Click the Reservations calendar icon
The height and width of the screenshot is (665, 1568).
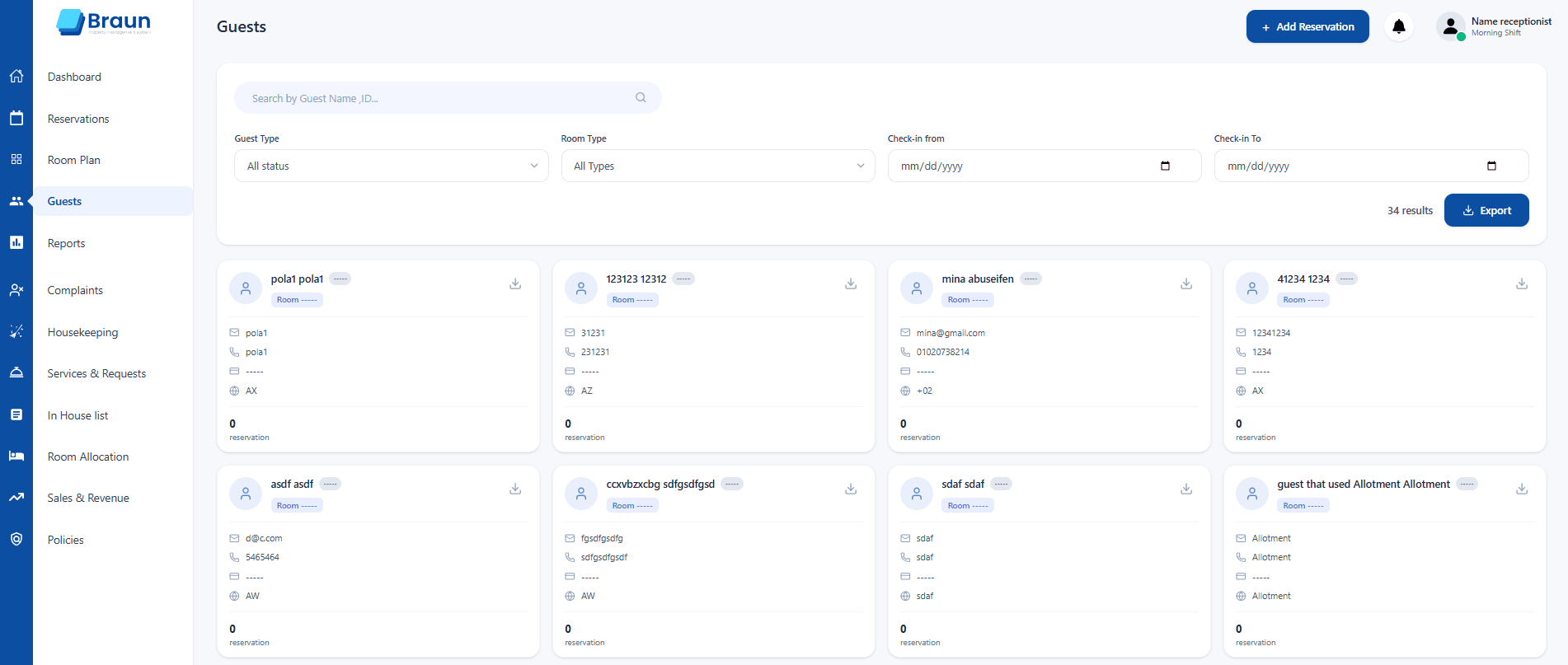pyautogui.click(x=16, y=118)
